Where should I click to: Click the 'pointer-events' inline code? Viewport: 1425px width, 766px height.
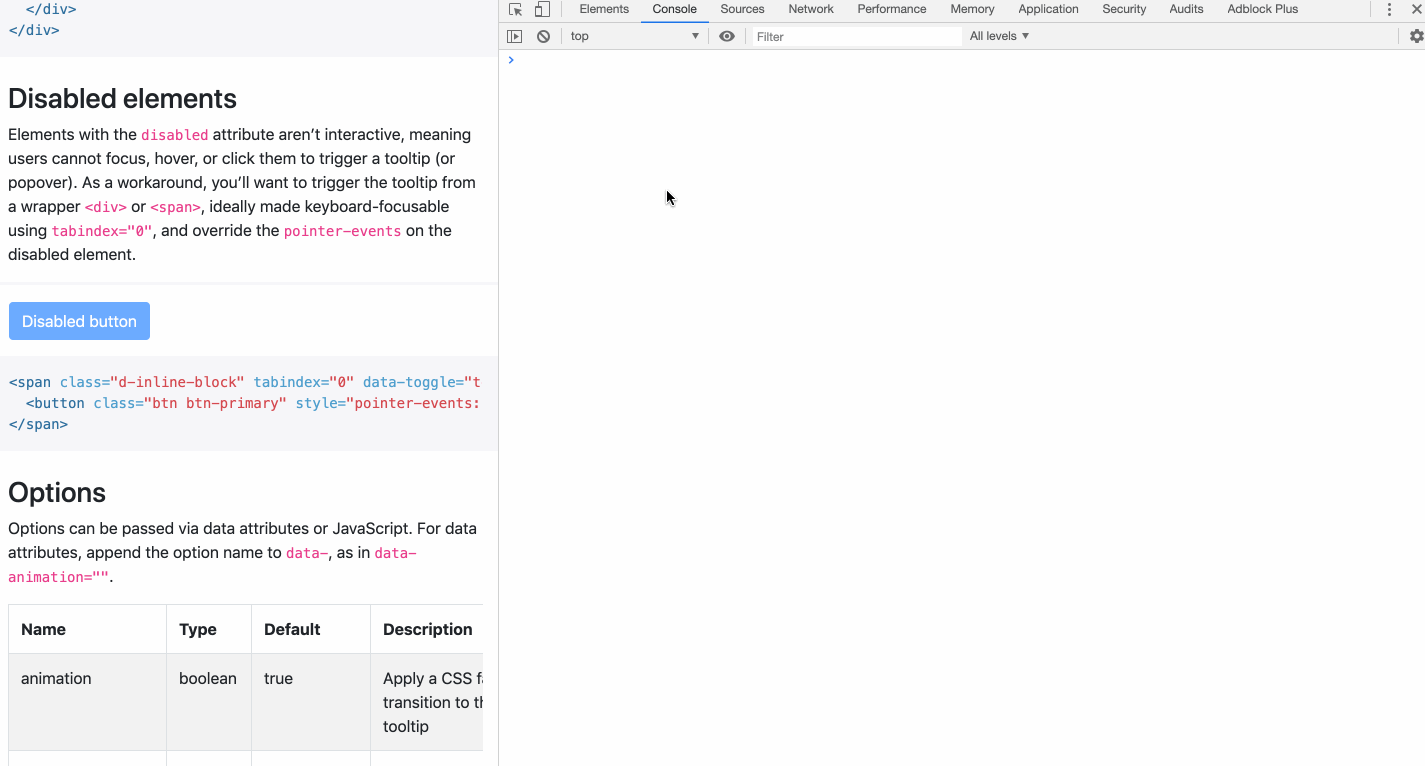pos(343,231)
